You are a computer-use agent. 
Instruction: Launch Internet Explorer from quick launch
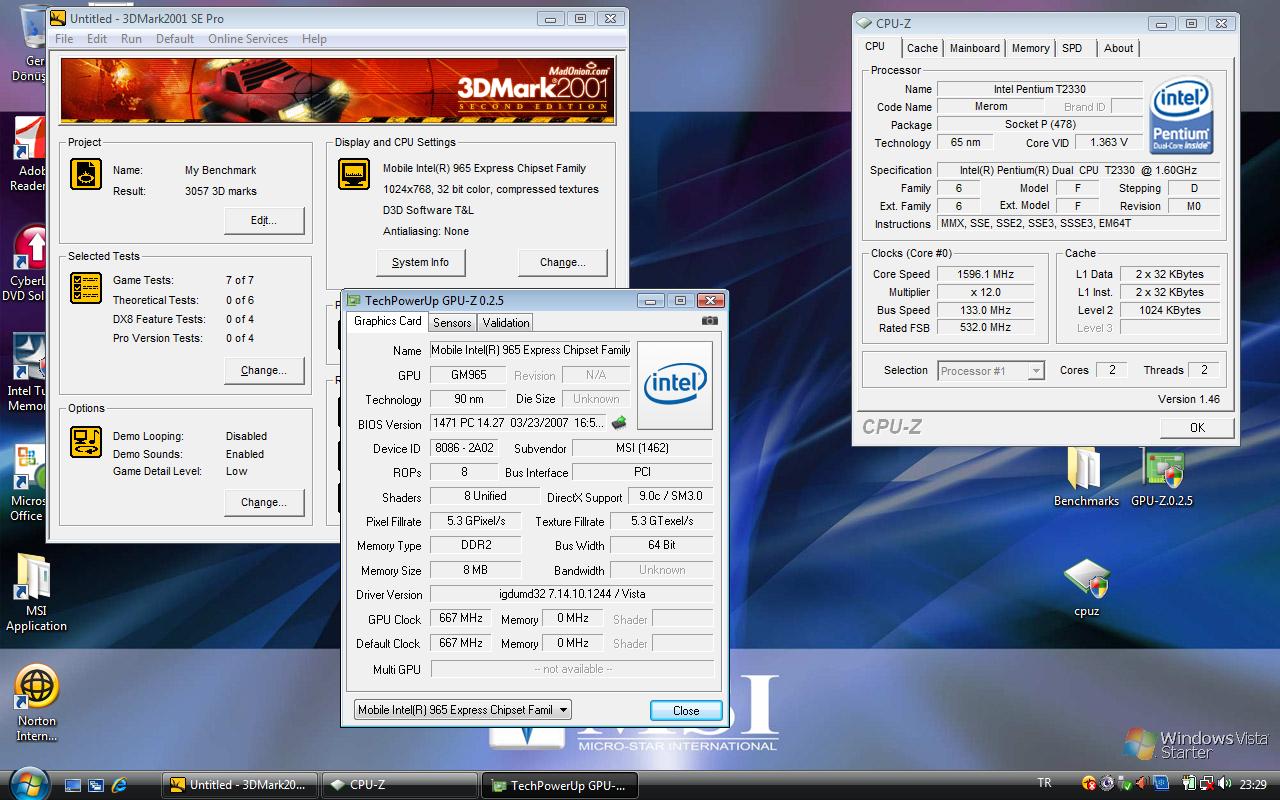pyautogui.click(x=119, y=785)
